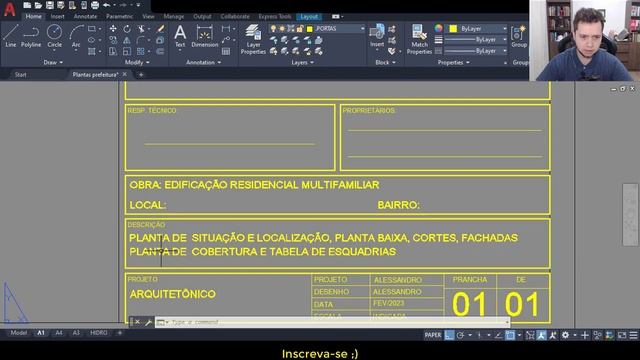Screen dimensions: 640x360
Task: Toggle clean screen icon in status bar
Action: (622, 335)
